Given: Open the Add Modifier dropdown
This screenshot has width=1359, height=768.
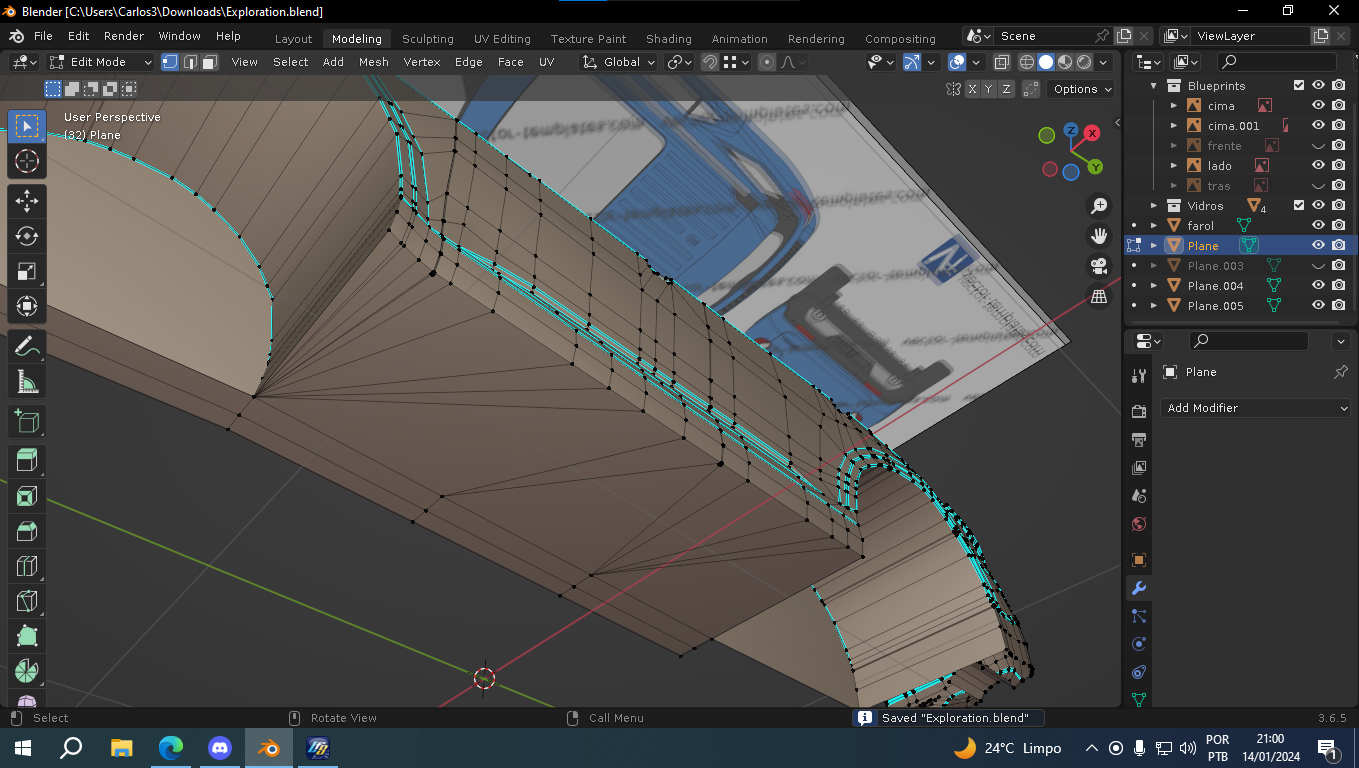Looking at the screenshot, I should click(1257, 408).
